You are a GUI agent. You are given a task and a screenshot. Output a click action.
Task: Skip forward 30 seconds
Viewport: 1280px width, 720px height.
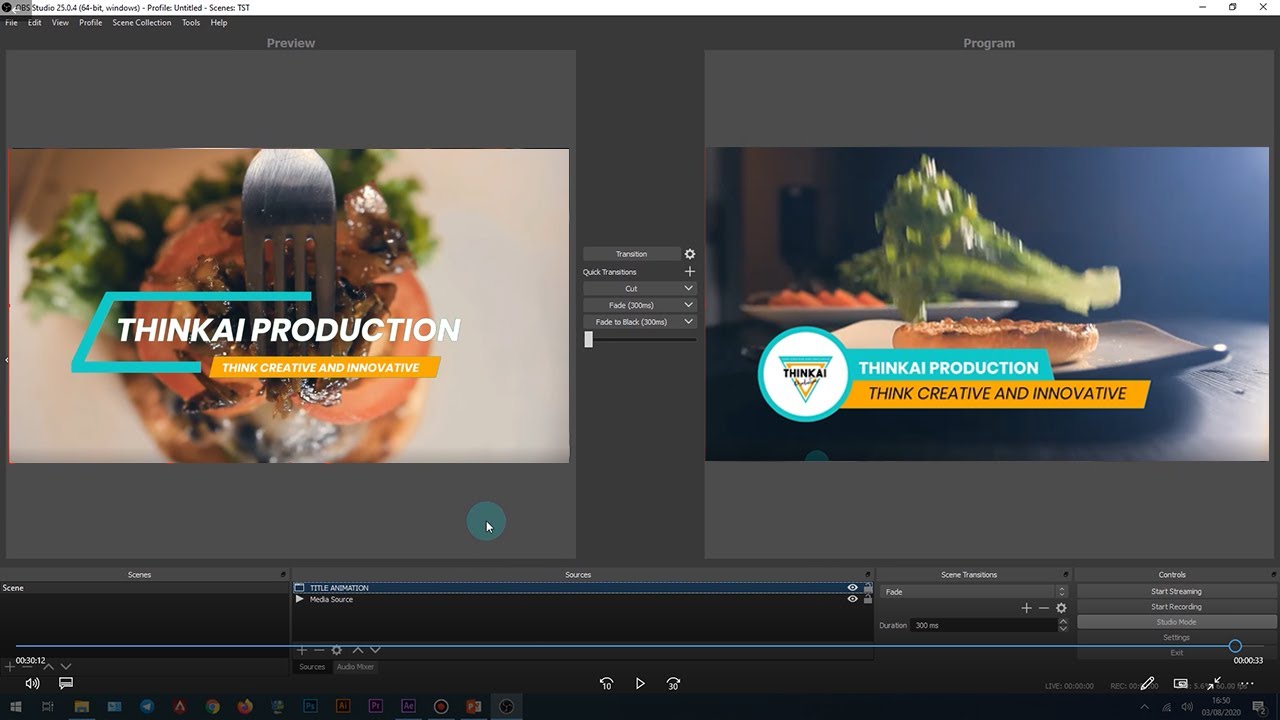(673, 684)
